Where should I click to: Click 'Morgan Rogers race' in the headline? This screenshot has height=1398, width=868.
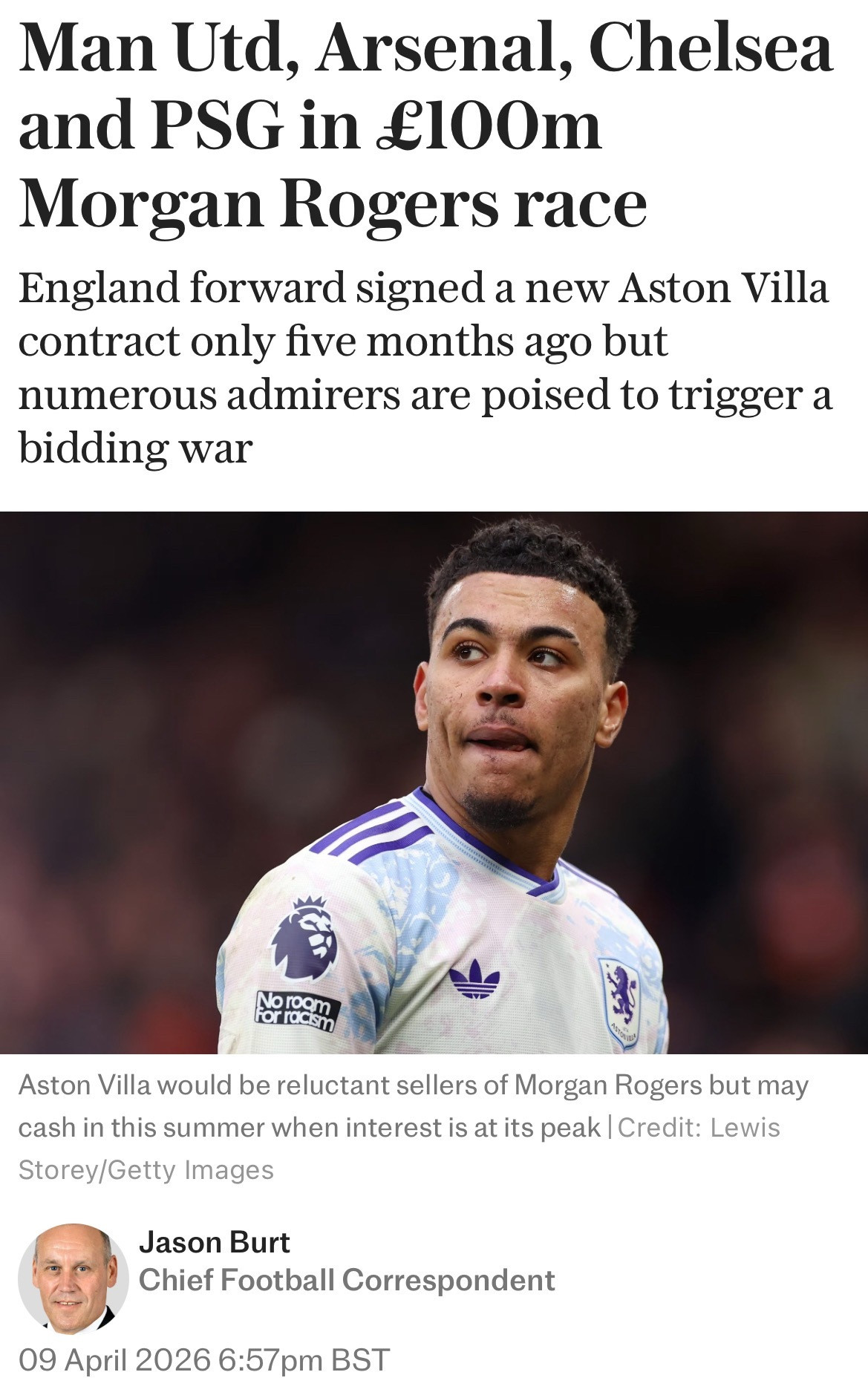point(333,203)
